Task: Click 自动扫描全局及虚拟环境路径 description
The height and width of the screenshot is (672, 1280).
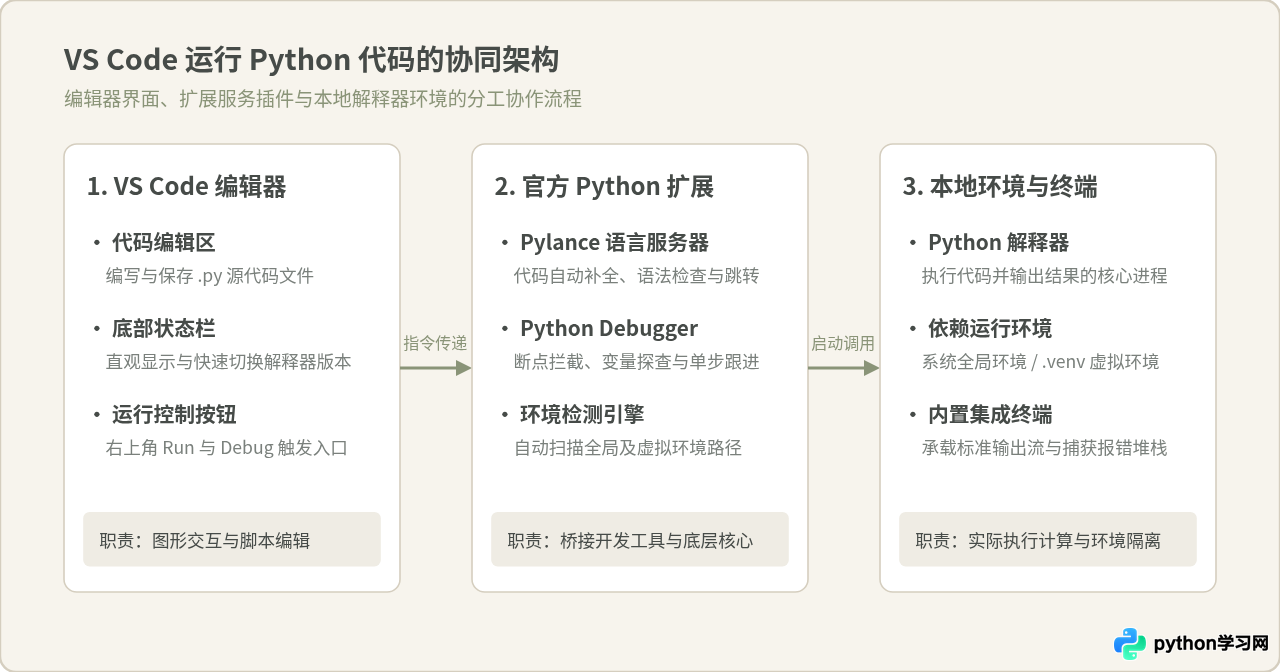Action: pyautogui.click(x=628, y=448)
